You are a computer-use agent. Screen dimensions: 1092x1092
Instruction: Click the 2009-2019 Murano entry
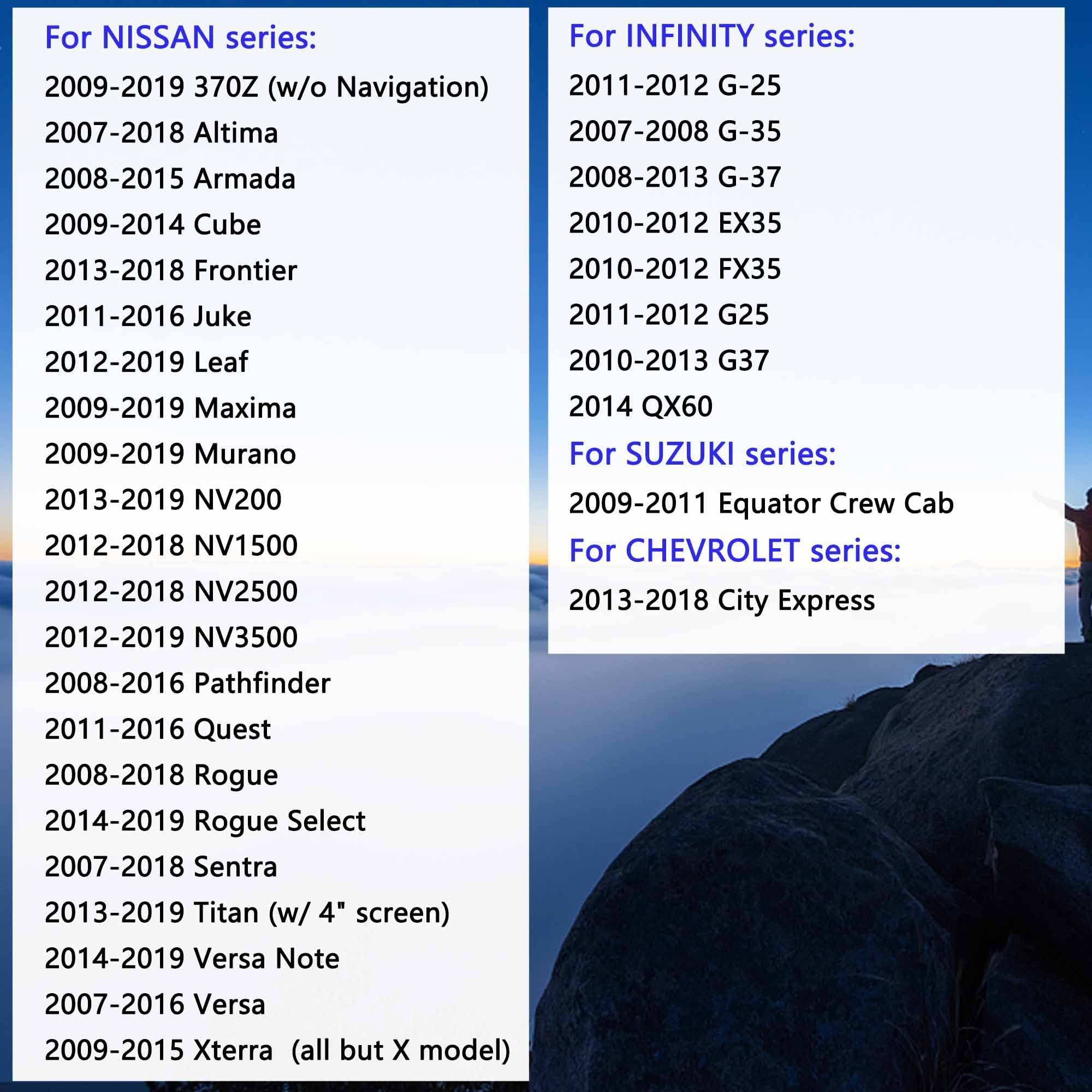[x=170, y=454]
